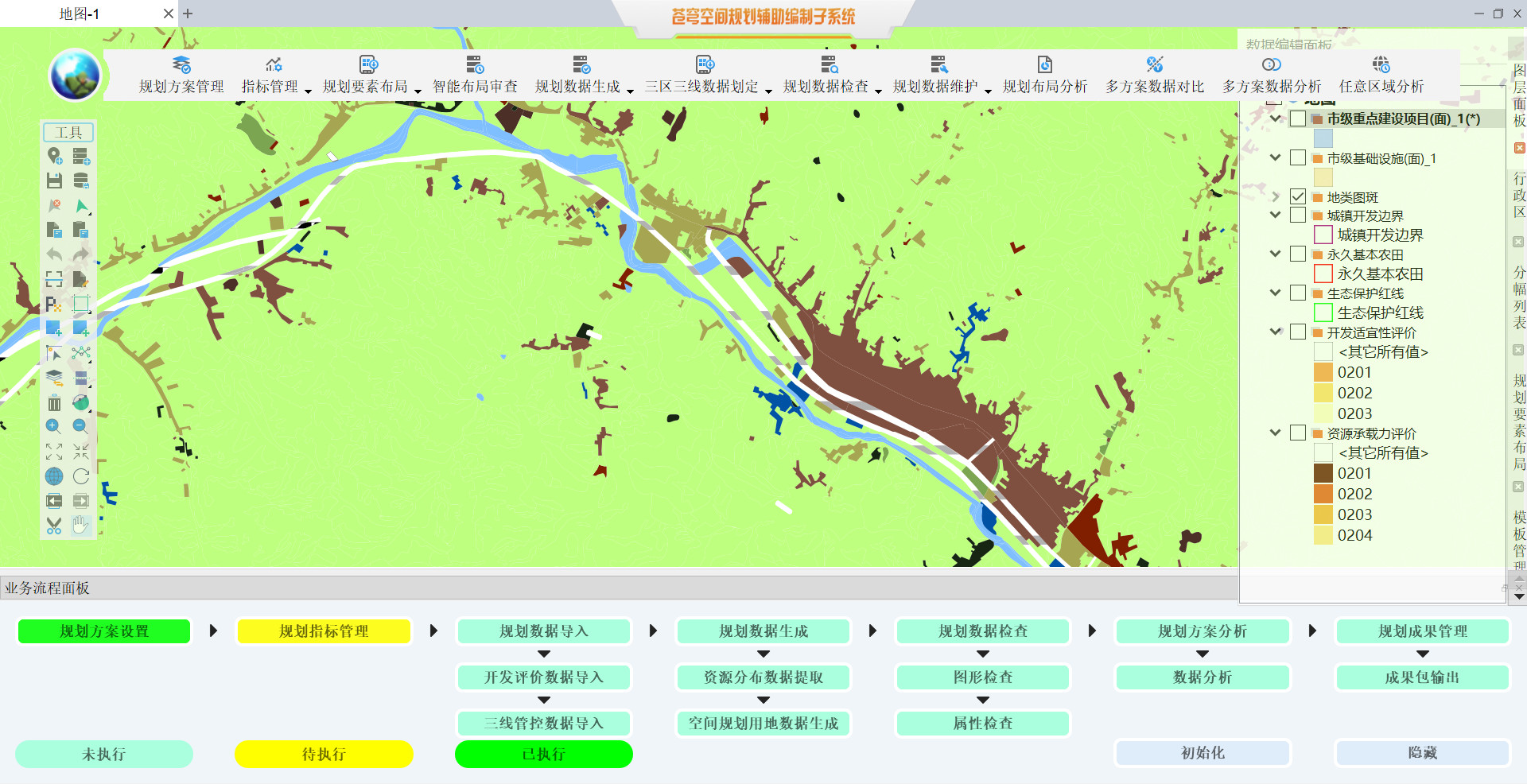Open 规划布局分析 in the top toolbar

pos(1045,76)
